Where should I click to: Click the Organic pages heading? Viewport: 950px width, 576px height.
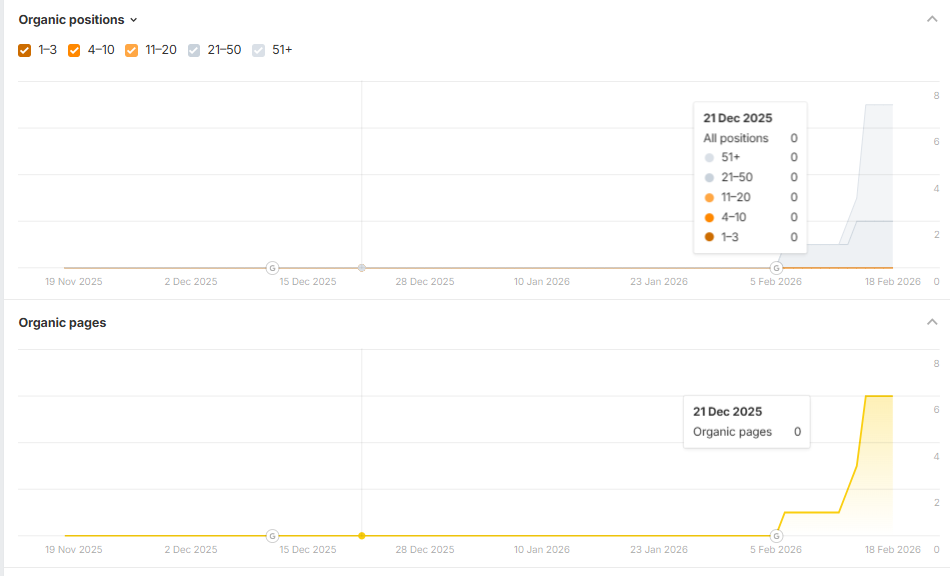tap(62, 323)
